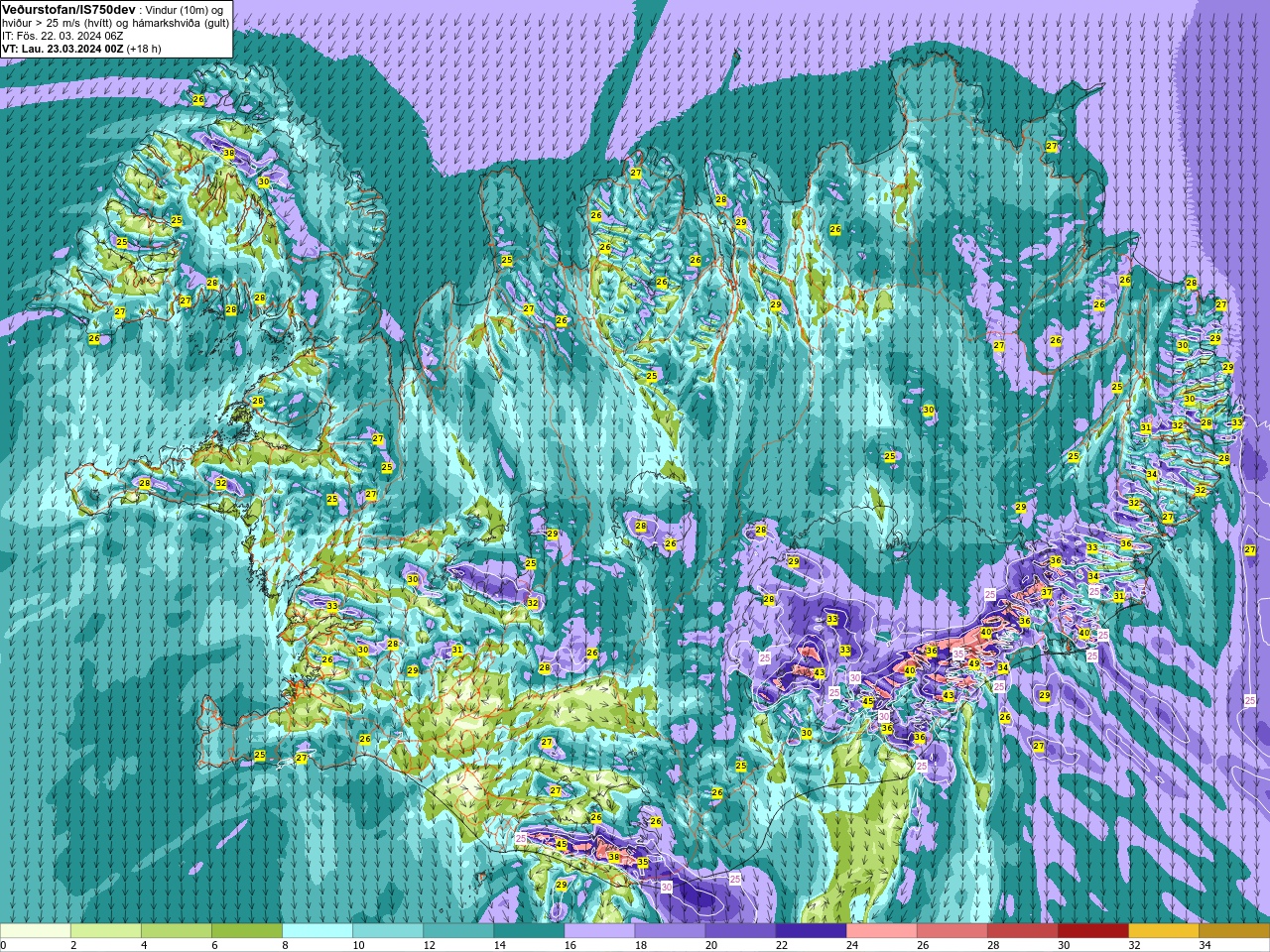Select the yellow-orange 32–34 m/s legend swatch
1270x952 pixels.
pos(1163,931)
